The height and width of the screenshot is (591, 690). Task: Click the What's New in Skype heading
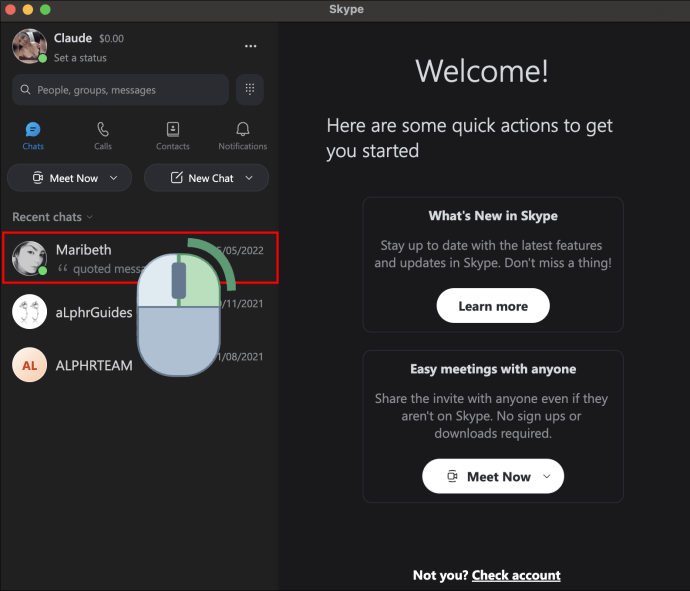click(x=493, y=216)
